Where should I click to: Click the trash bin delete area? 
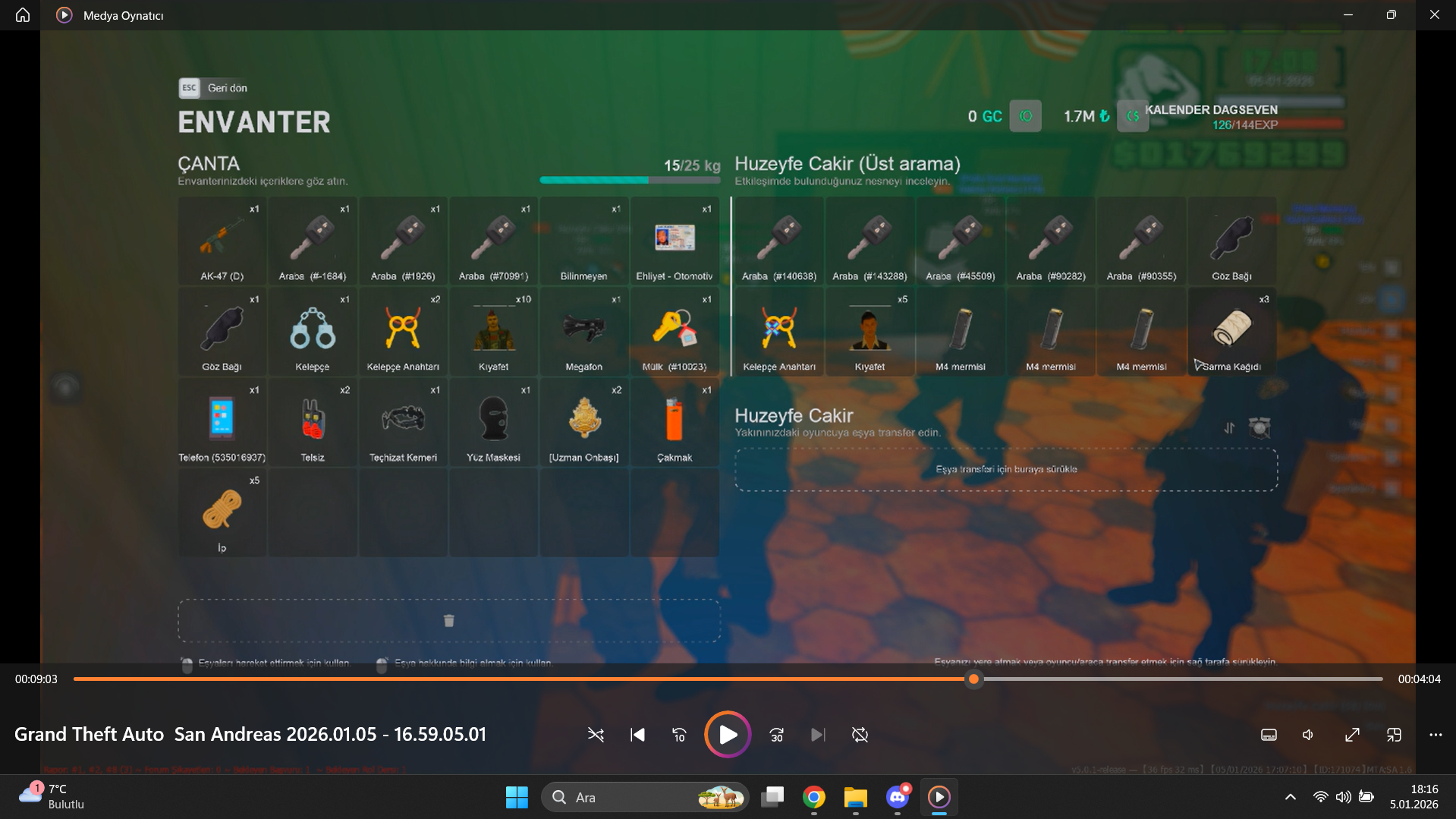click(449, 621)
